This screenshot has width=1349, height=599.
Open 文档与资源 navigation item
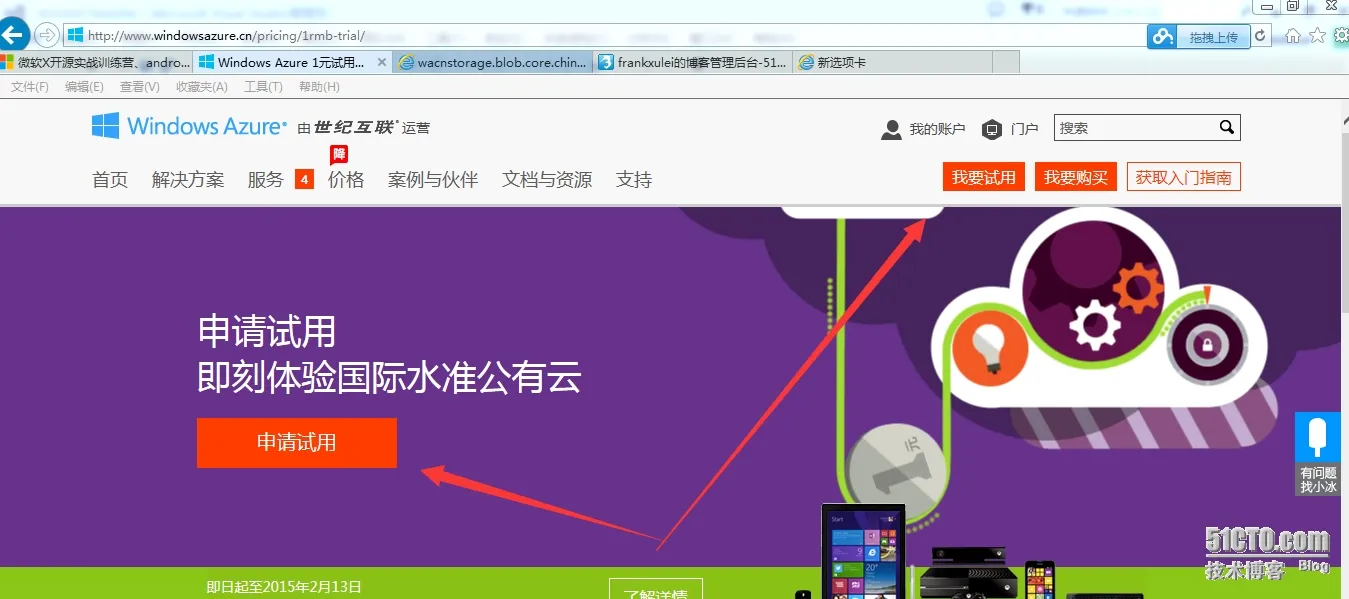pos(547,180)
